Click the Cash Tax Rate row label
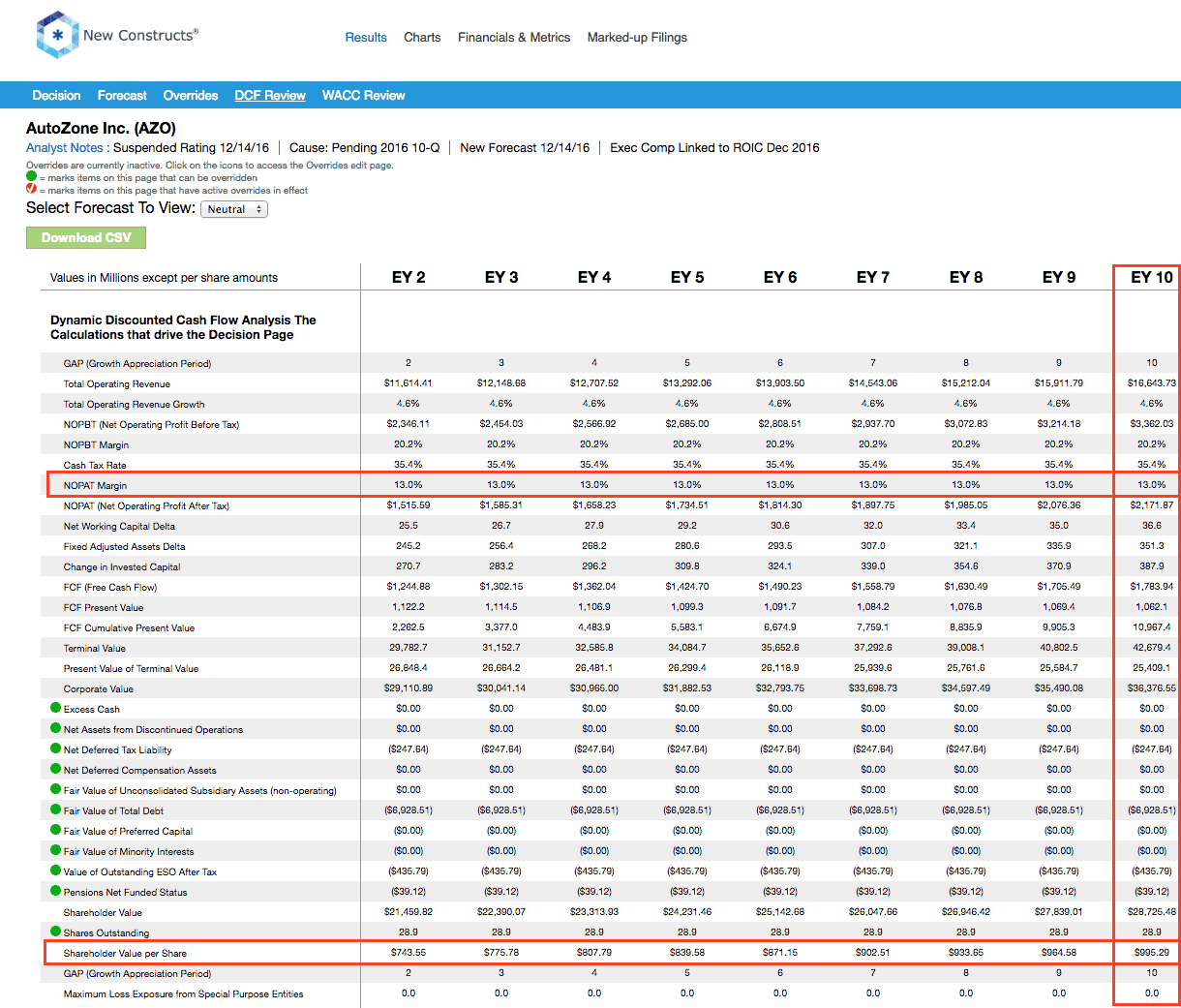 point(95,466)
